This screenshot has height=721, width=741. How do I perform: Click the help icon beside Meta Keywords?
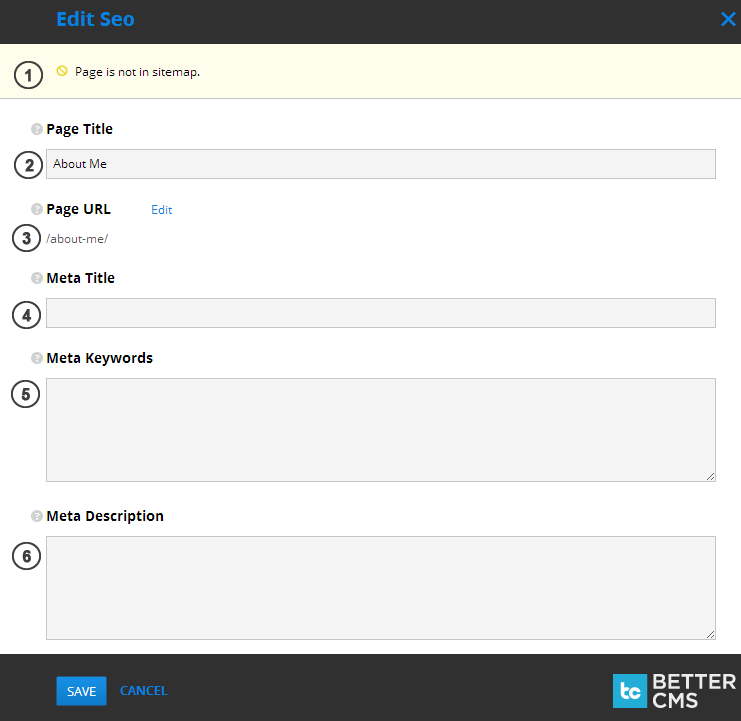pos(37,358)
